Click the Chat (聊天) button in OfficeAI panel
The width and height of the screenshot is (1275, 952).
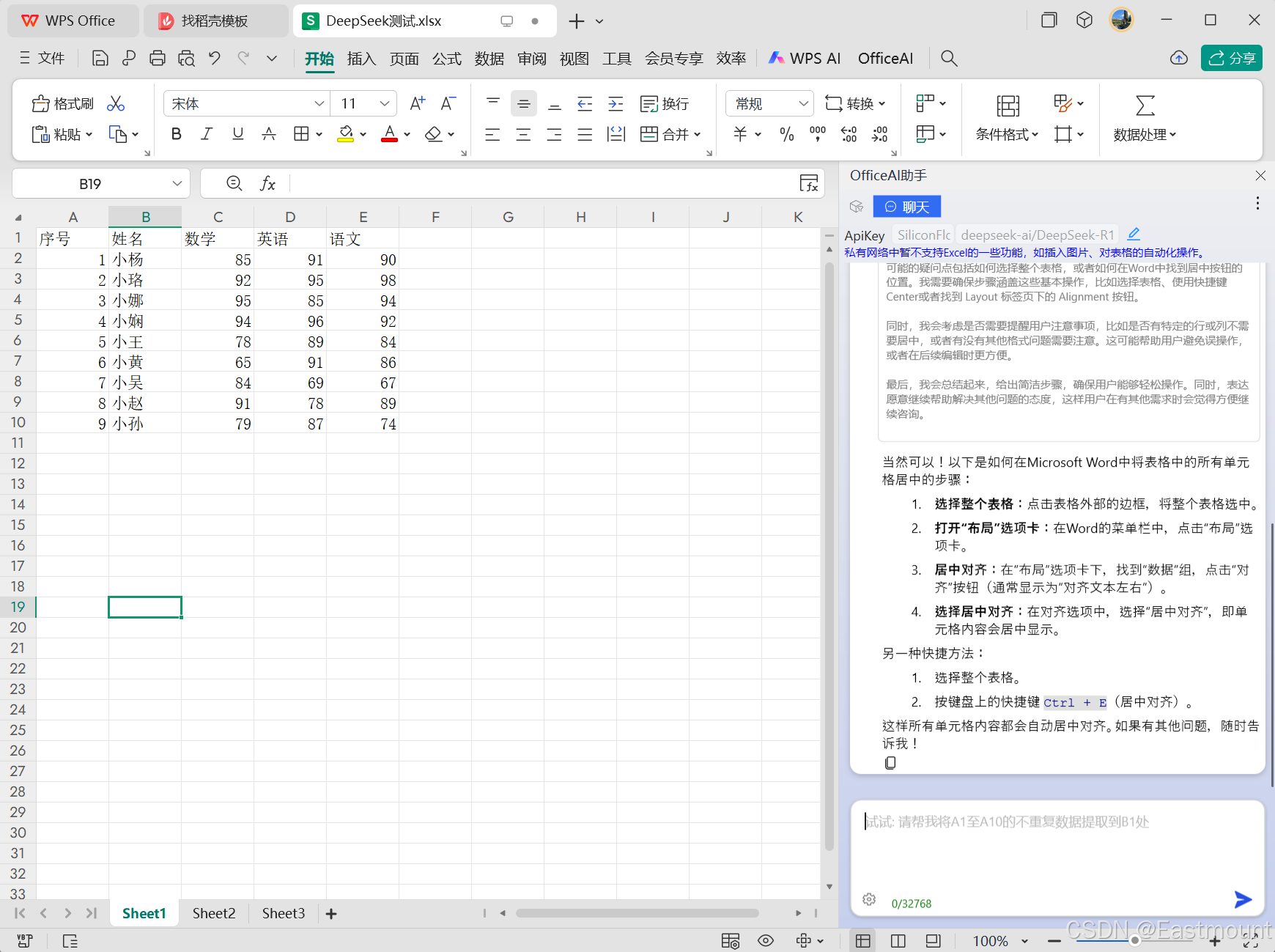[x=907, y=207]
